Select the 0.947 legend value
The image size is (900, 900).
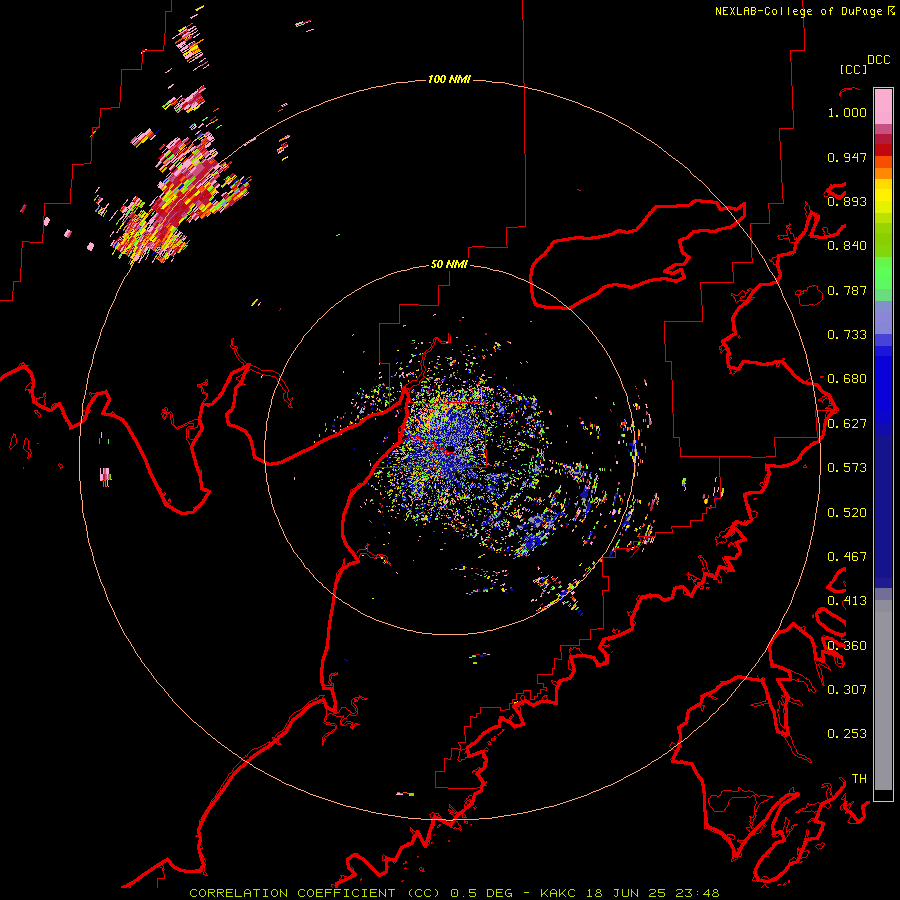pyautogui.click(x=847, y=157)
